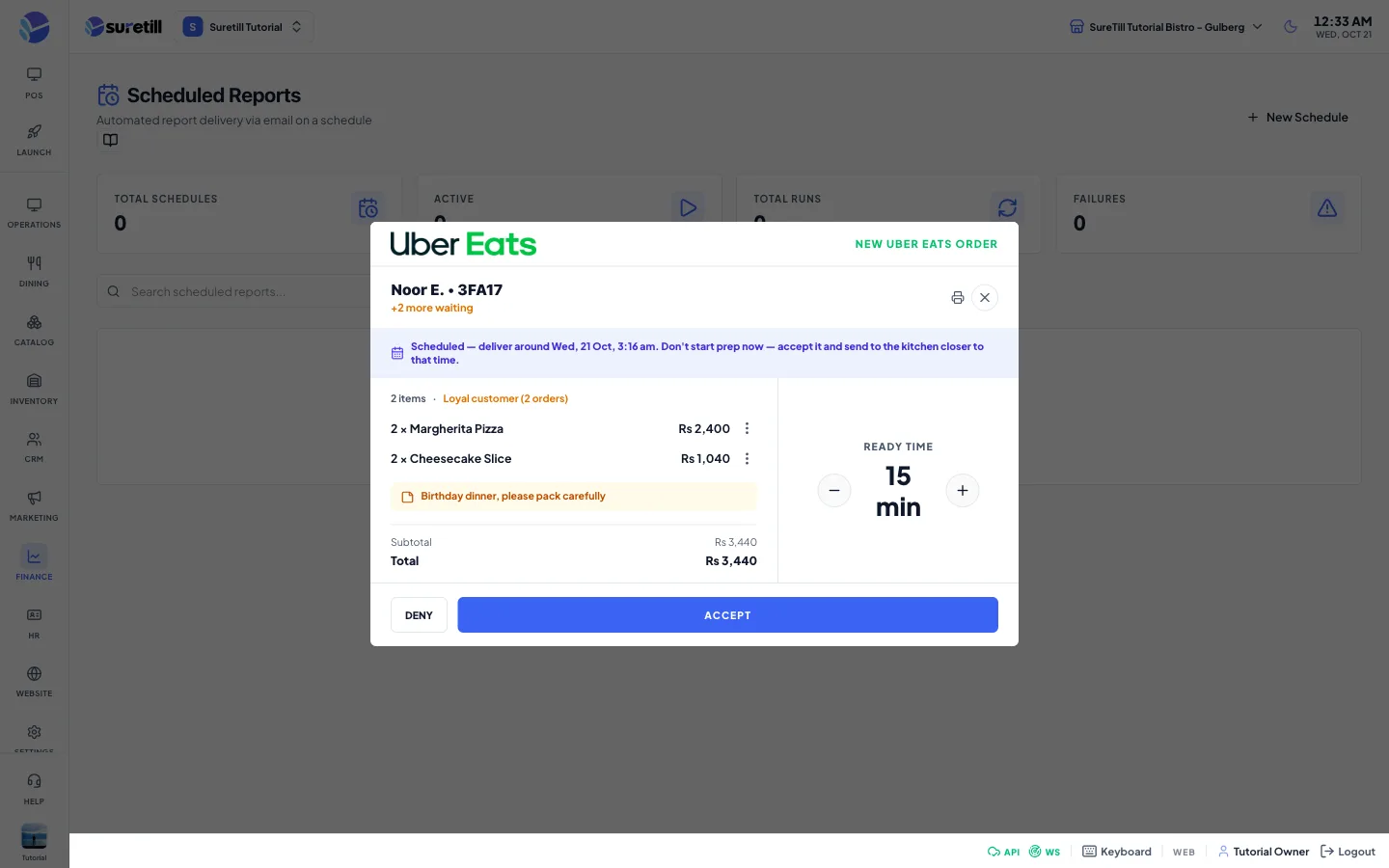
Task: Open the documentation book icon
Action: (x=111, y=141)
